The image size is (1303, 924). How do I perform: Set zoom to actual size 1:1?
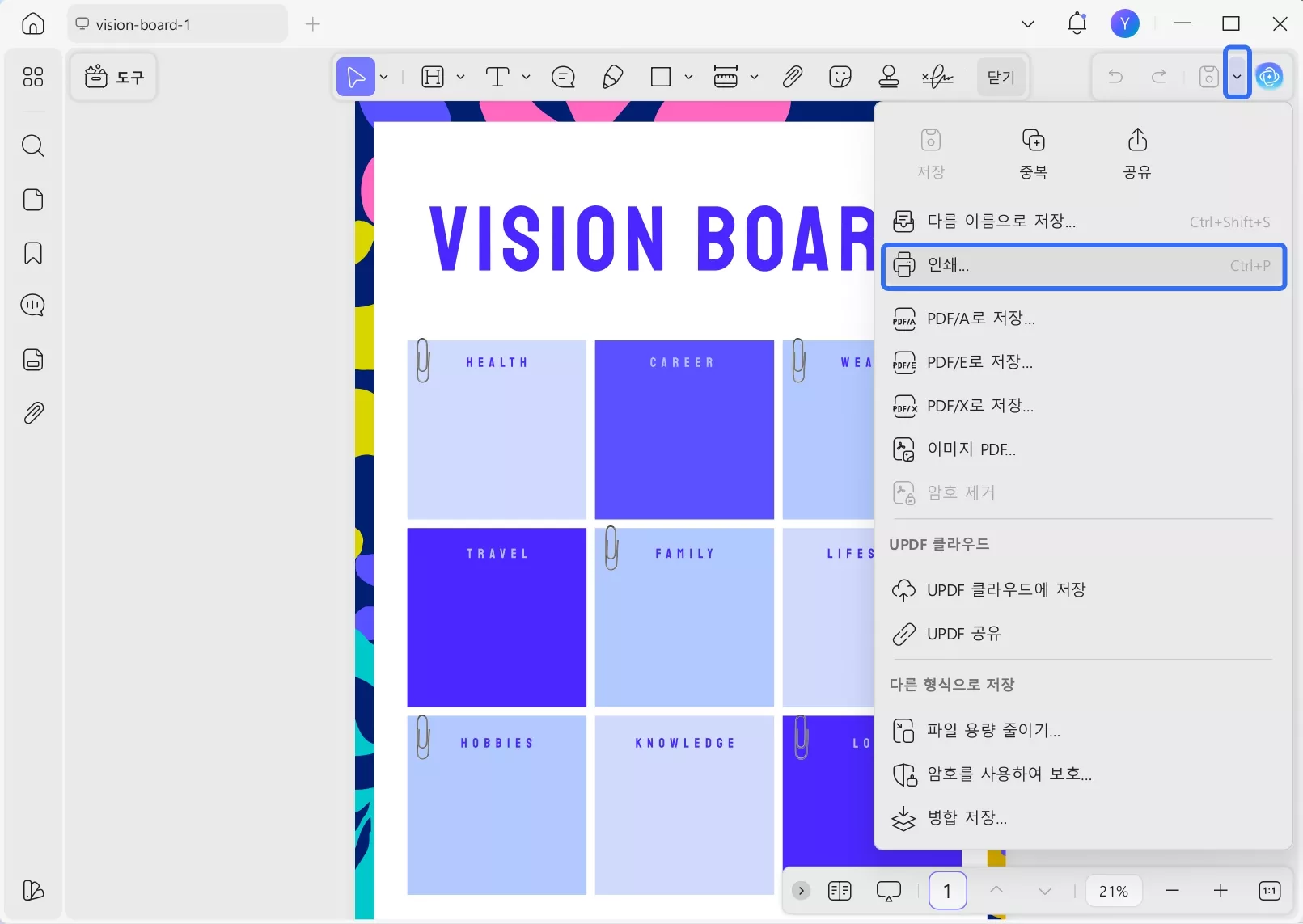pyautogui.click(x=1270, y=891)
